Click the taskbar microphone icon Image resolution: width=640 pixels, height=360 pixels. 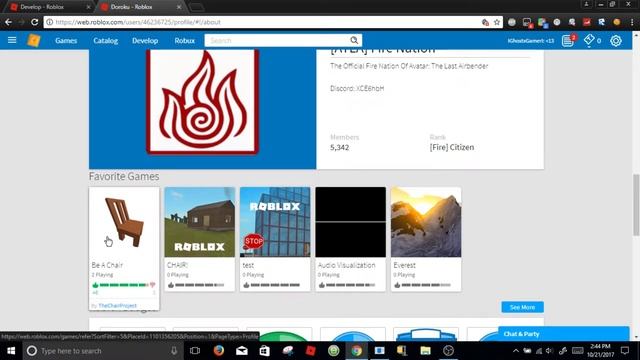[174, 351]
